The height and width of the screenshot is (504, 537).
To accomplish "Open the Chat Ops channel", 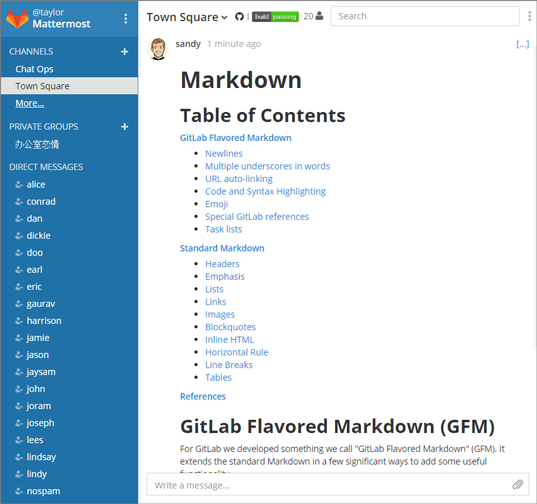I will tap(34, 69).
